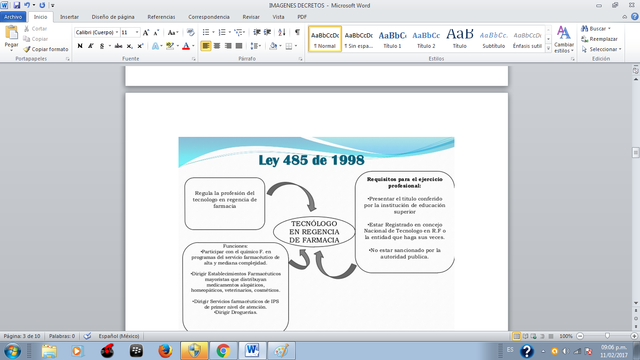Screen dimensions: 640x360
Task: Click the Firefox taskbar icon
Action: pyautogui.click(x=165, y=351)
